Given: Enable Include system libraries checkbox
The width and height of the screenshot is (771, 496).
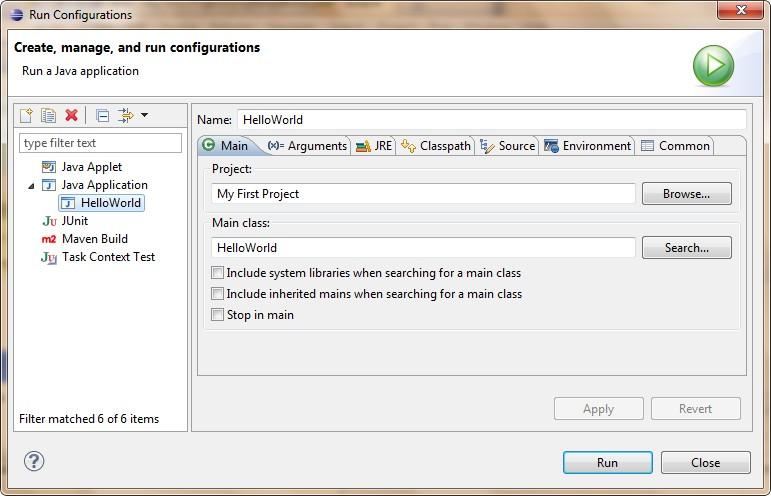Looking at the screenshot, I should 217,273.
